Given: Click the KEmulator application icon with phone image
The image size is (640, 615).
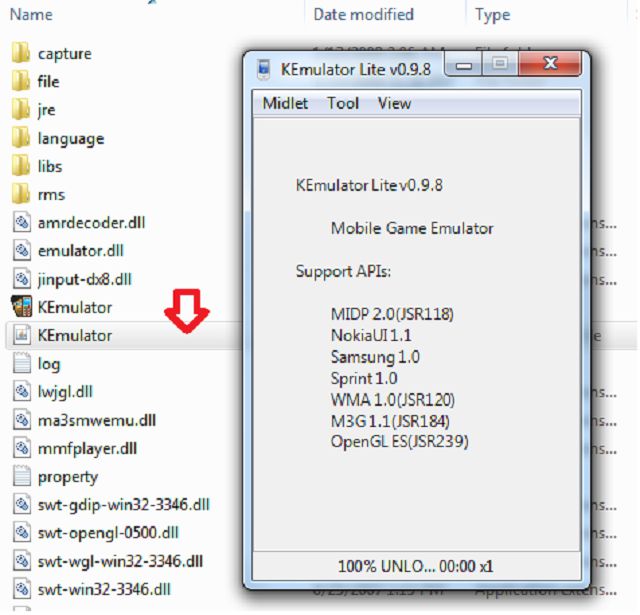Looking at the screenshot, I should (x=22, y=307).
